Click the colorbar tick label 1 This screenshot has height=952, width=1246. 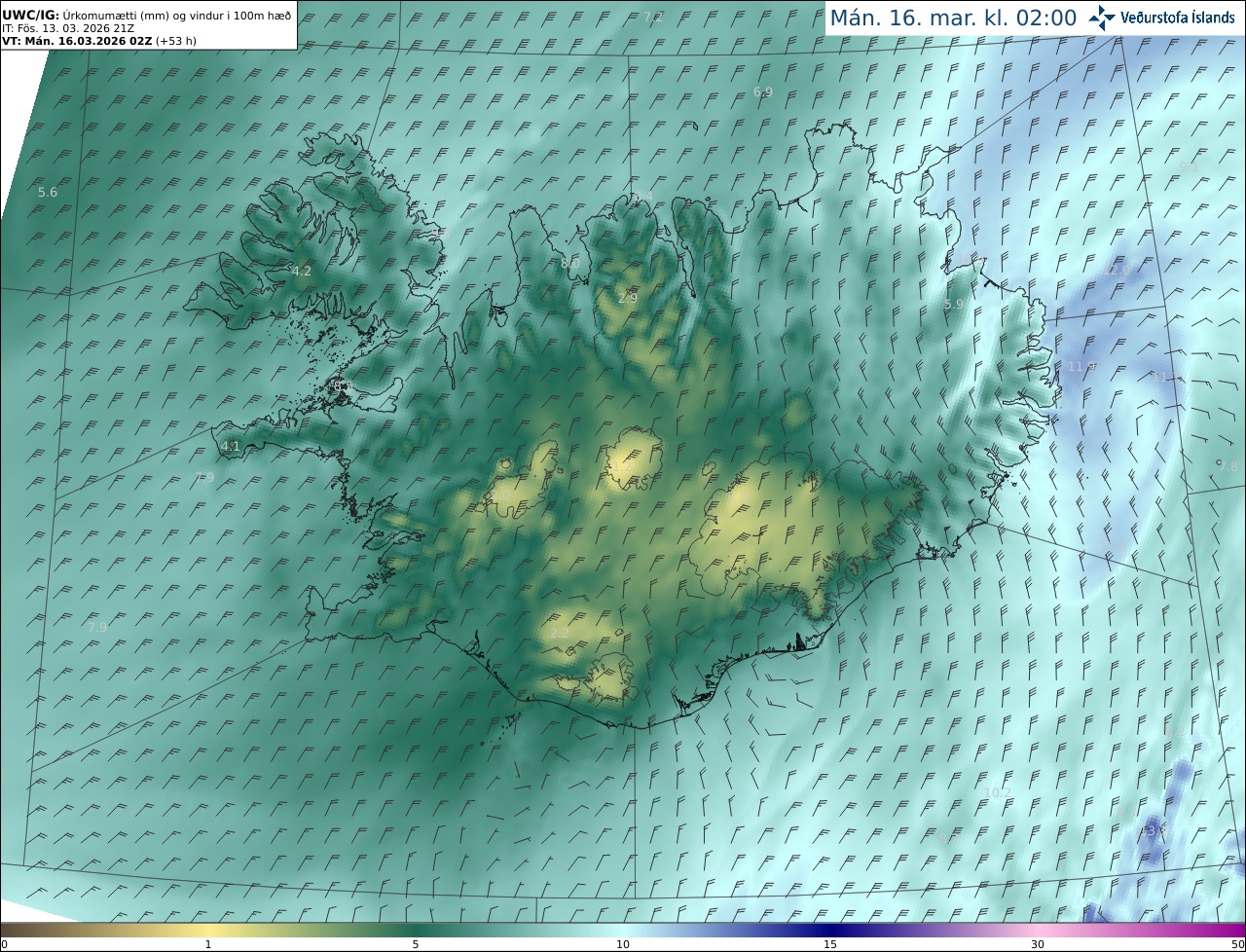208,945
